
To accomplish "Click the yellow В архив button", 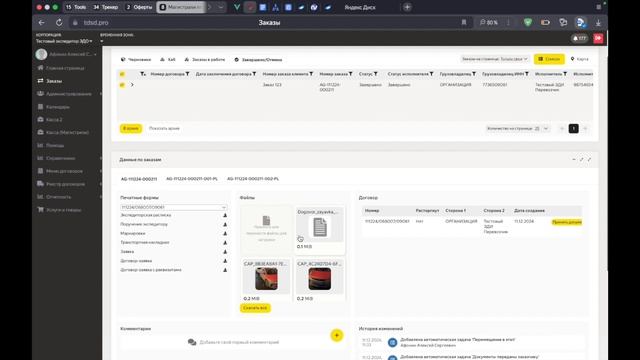I will [131, 129].
